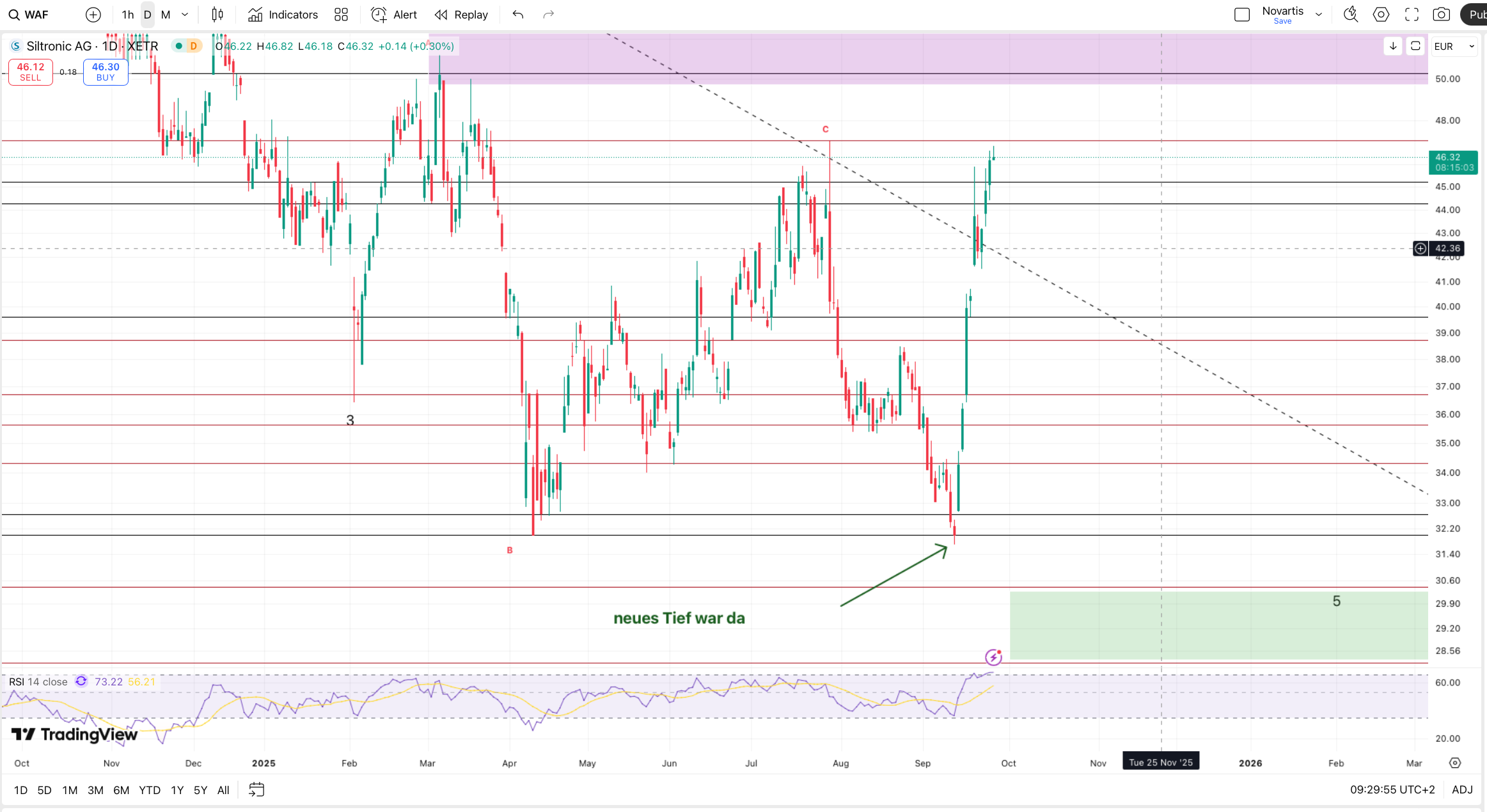Take a snapshot with the camera icon
Image resolution: width=1487 pixels, height=812 pixels.
click(x=1441, y=15)
